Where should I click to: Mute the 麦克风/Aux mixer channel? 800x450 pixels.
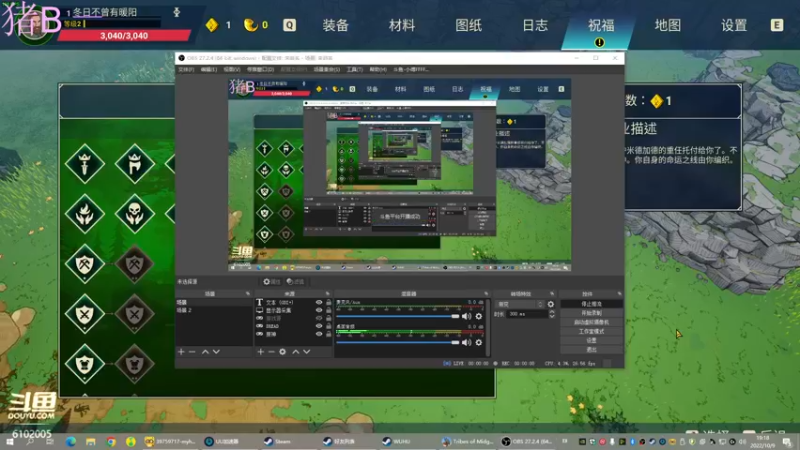[x=466, y=316]
